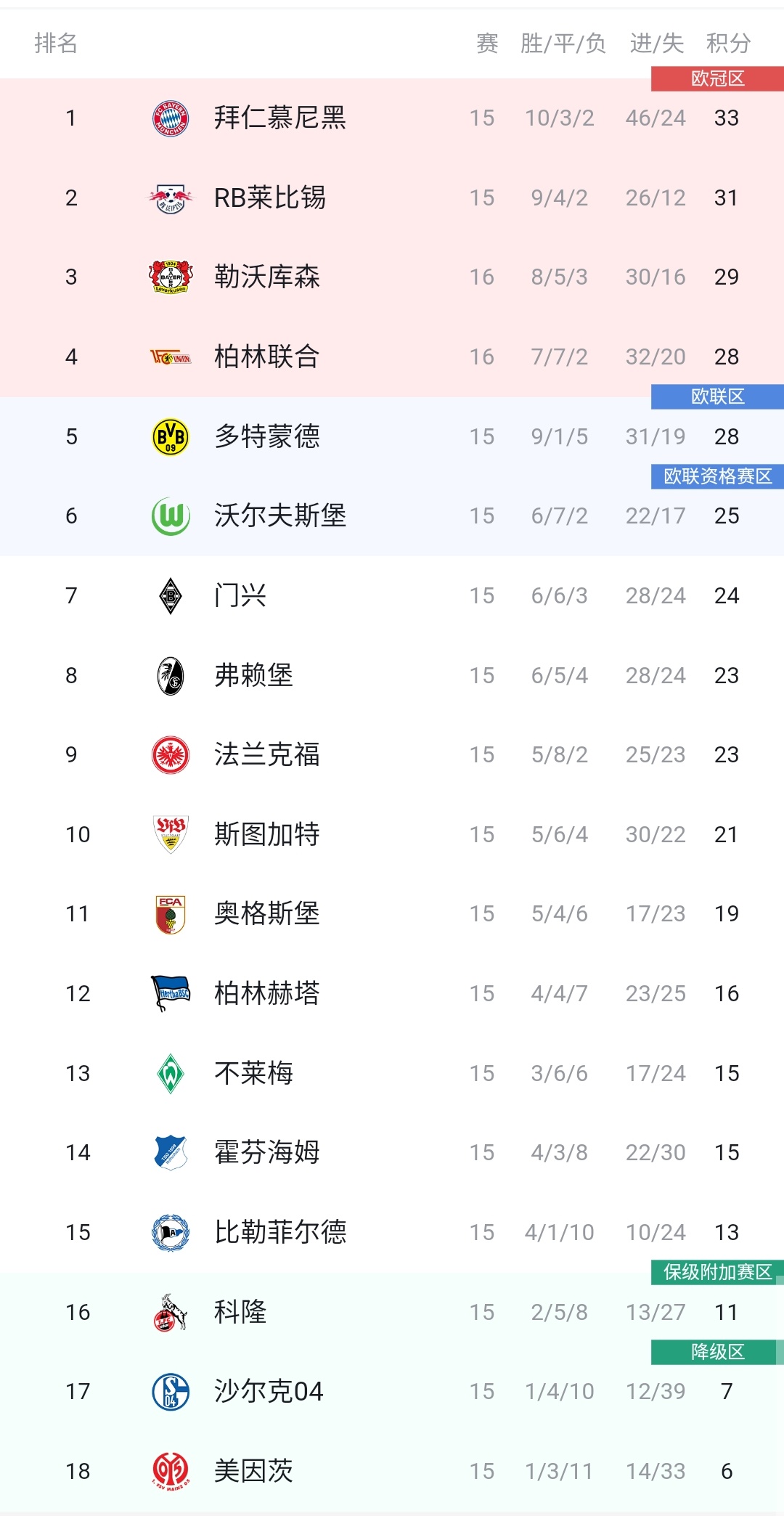The width and height of the screenshot is (784, 1516).
Task: Open team page for 门兴
Action: point(240,595)
